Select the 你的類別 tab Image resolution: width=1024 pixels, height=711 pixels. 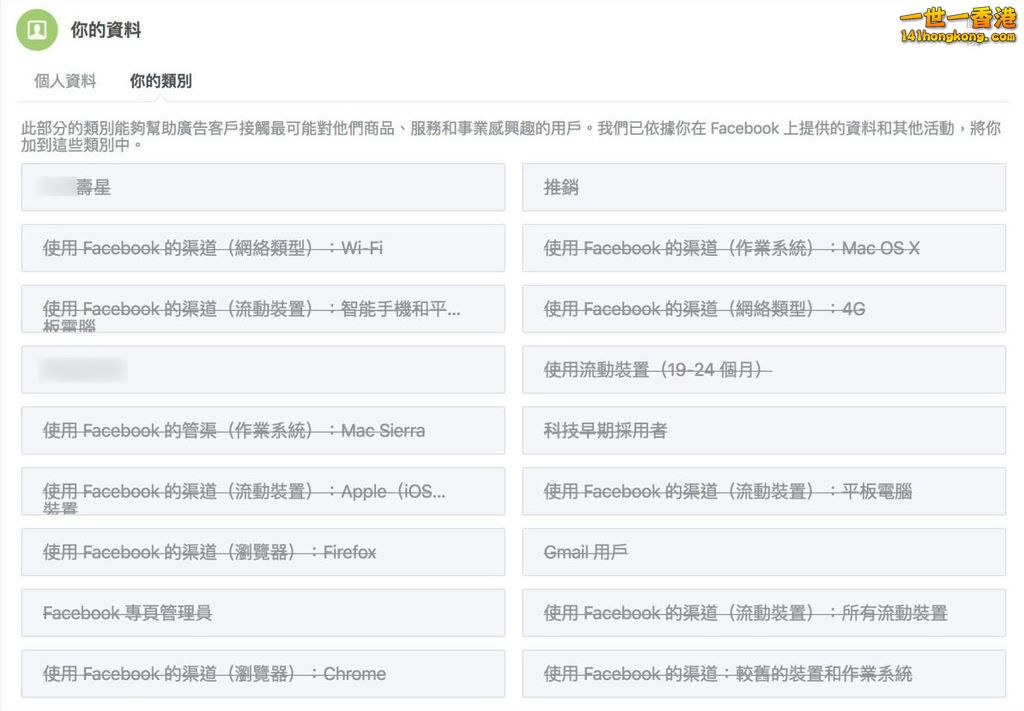click(x=161, y=81)
